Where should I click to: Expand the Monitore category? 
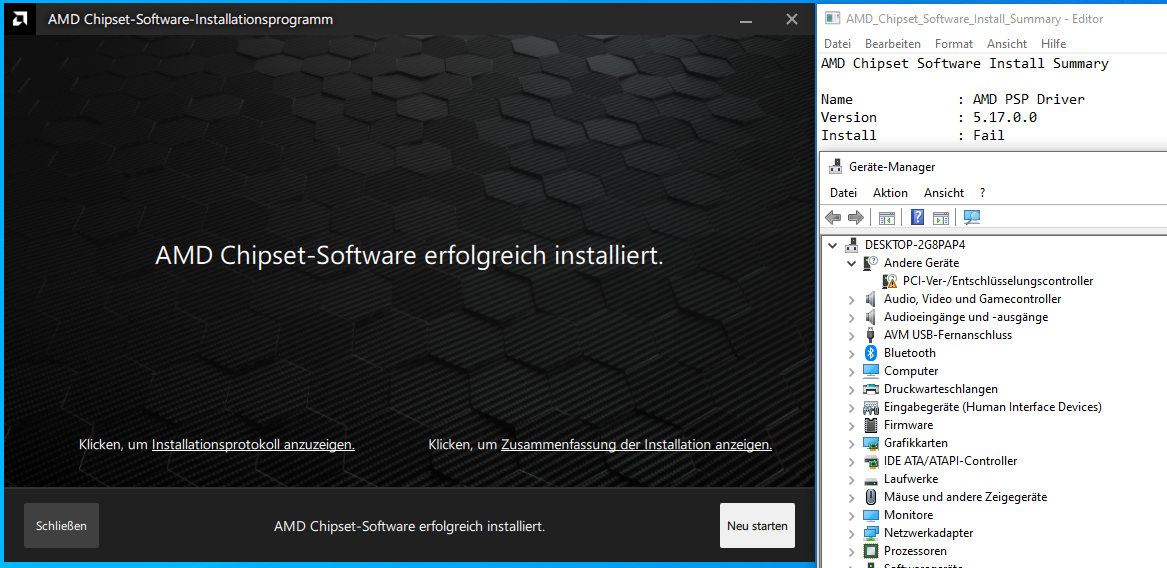tap(851, 515)
